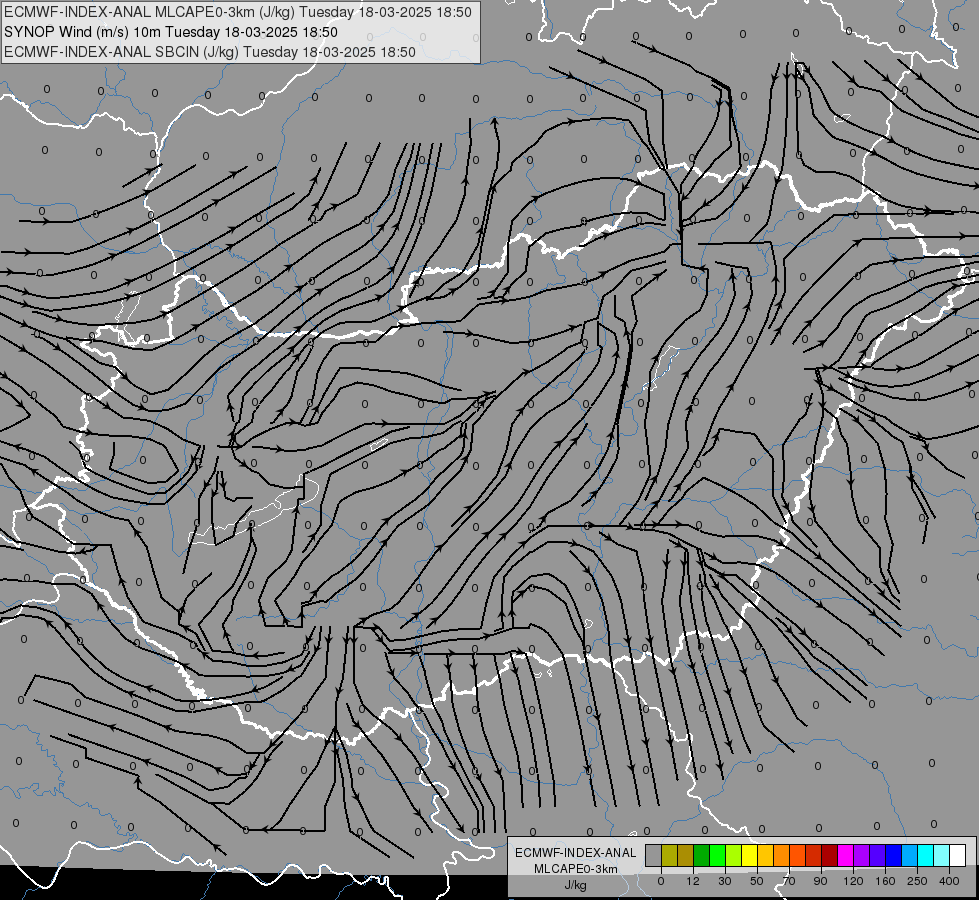
Task: Click the legend value label 70
Action: tap(789, 881)
